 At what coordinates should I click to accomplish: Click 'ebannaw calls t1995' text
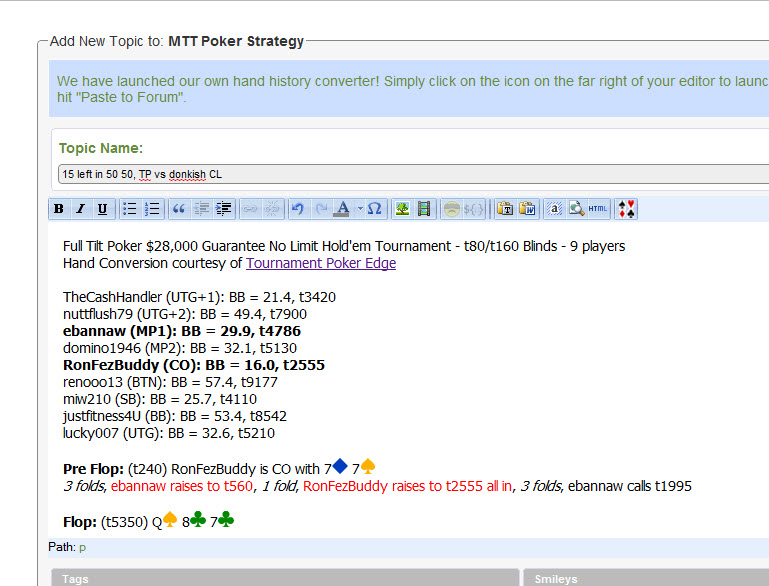(630, 486)
